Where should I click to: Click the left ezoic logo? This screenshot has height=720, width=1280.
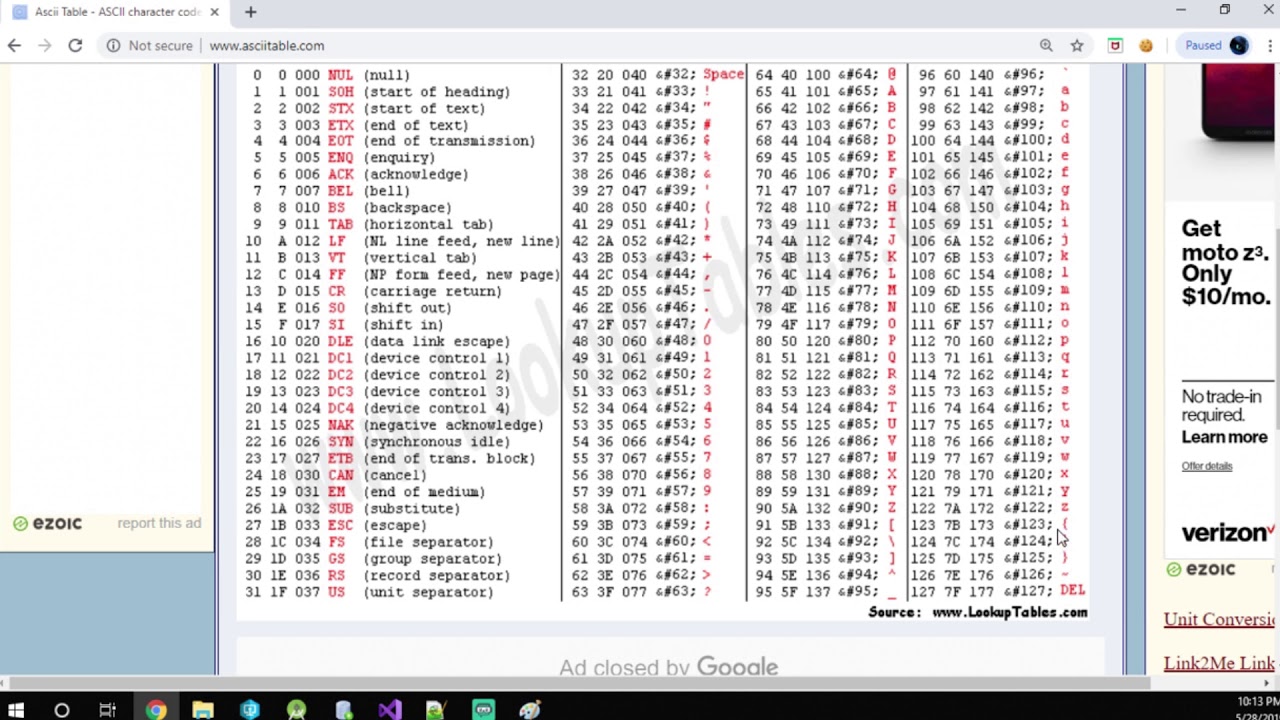[x=48, y=523]
